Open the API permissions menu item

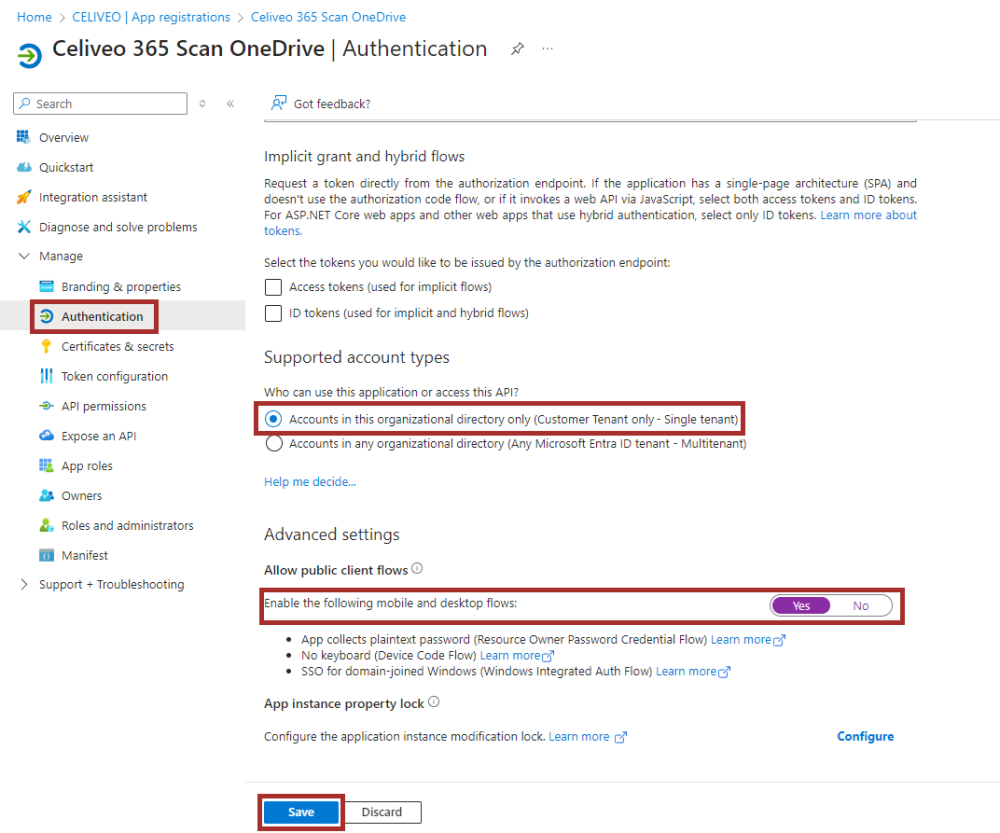(x=103, y=407)
